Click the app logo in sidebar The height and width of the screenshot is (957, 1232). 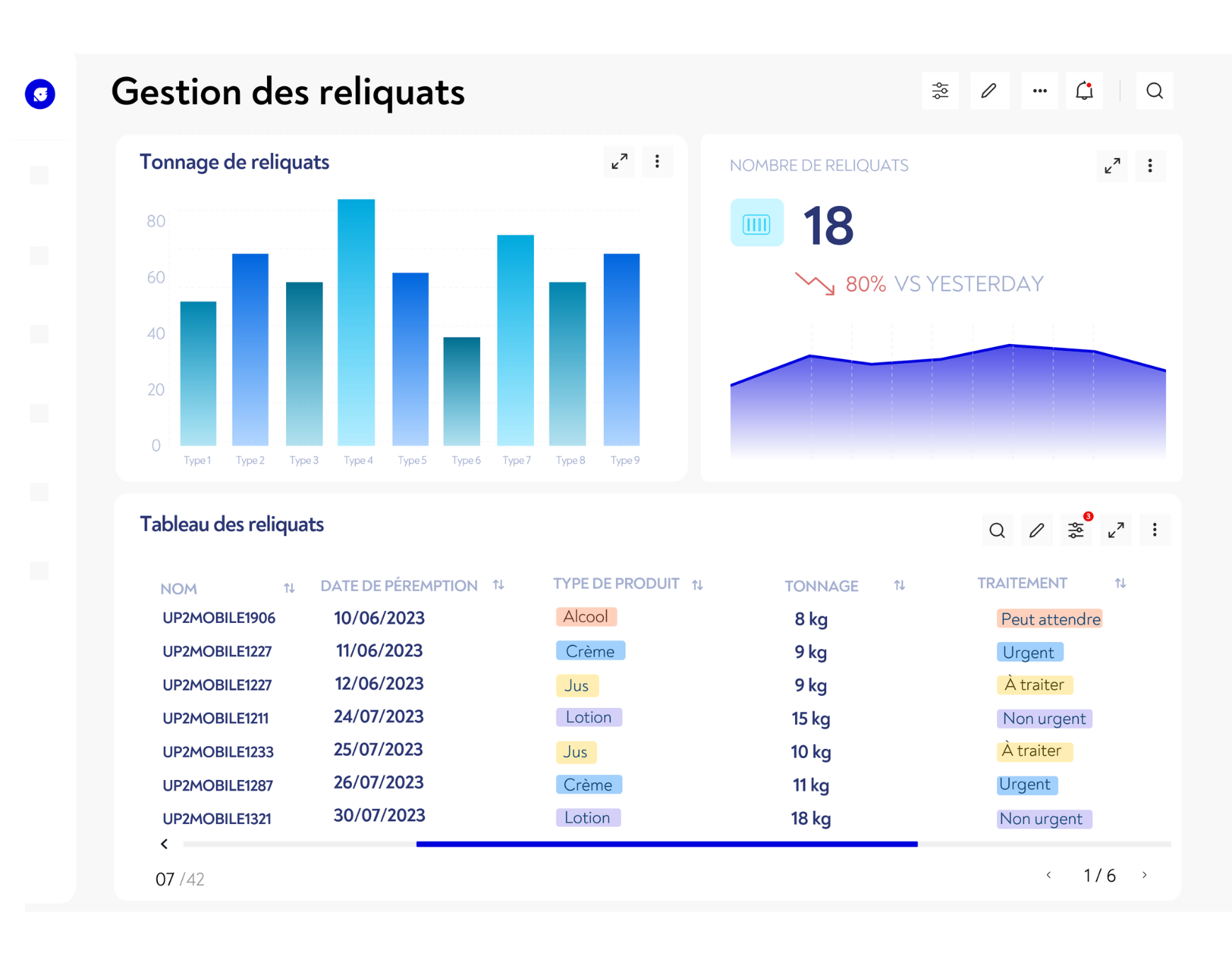click(40, 94)
